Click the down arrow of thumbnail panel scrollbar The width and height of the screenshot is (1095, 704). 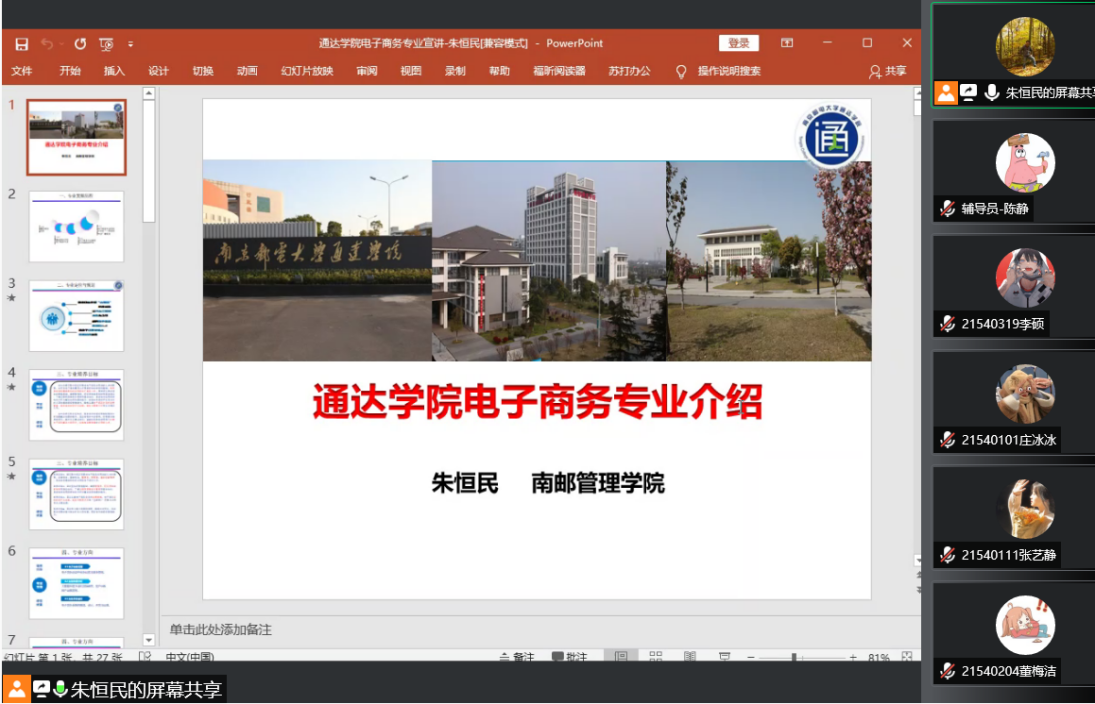149,639
